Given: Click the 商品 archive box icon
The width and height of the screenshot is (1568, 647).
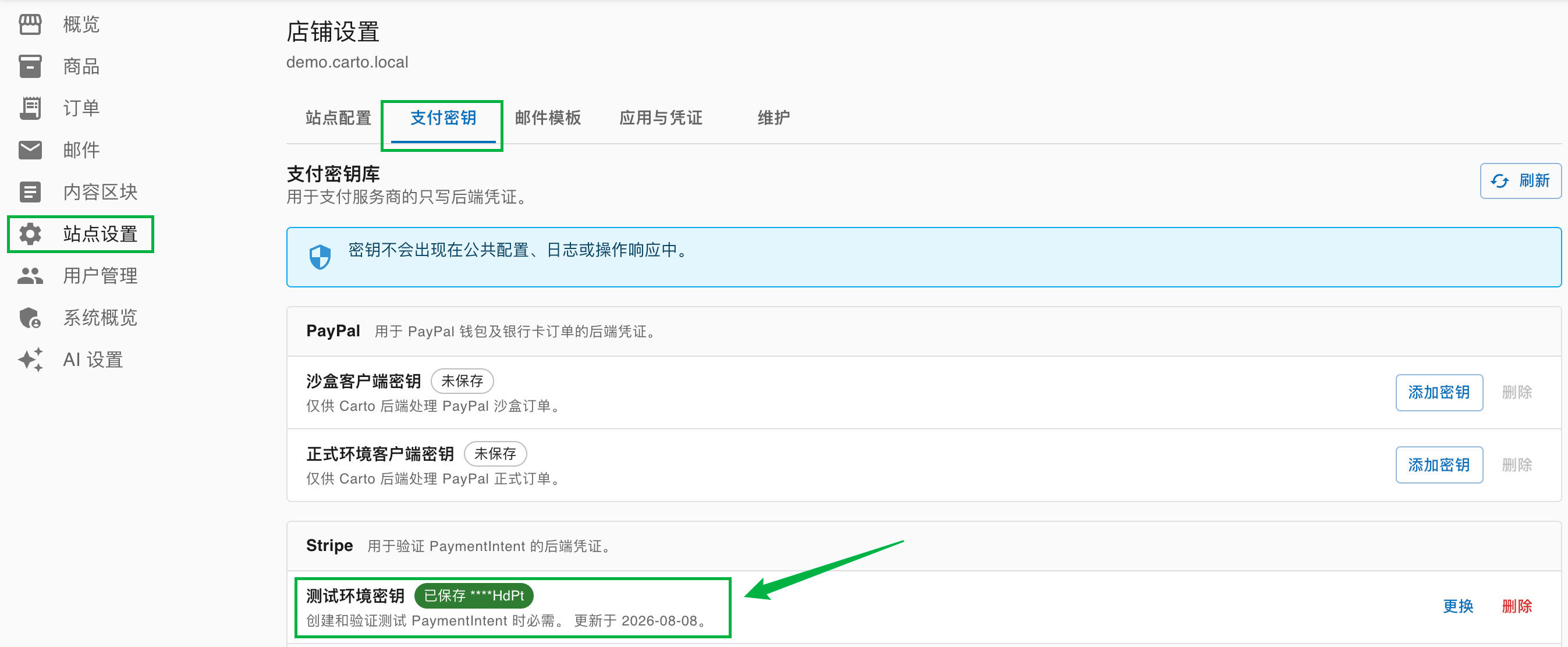Looking at the screenshot, I should (30, 66).
